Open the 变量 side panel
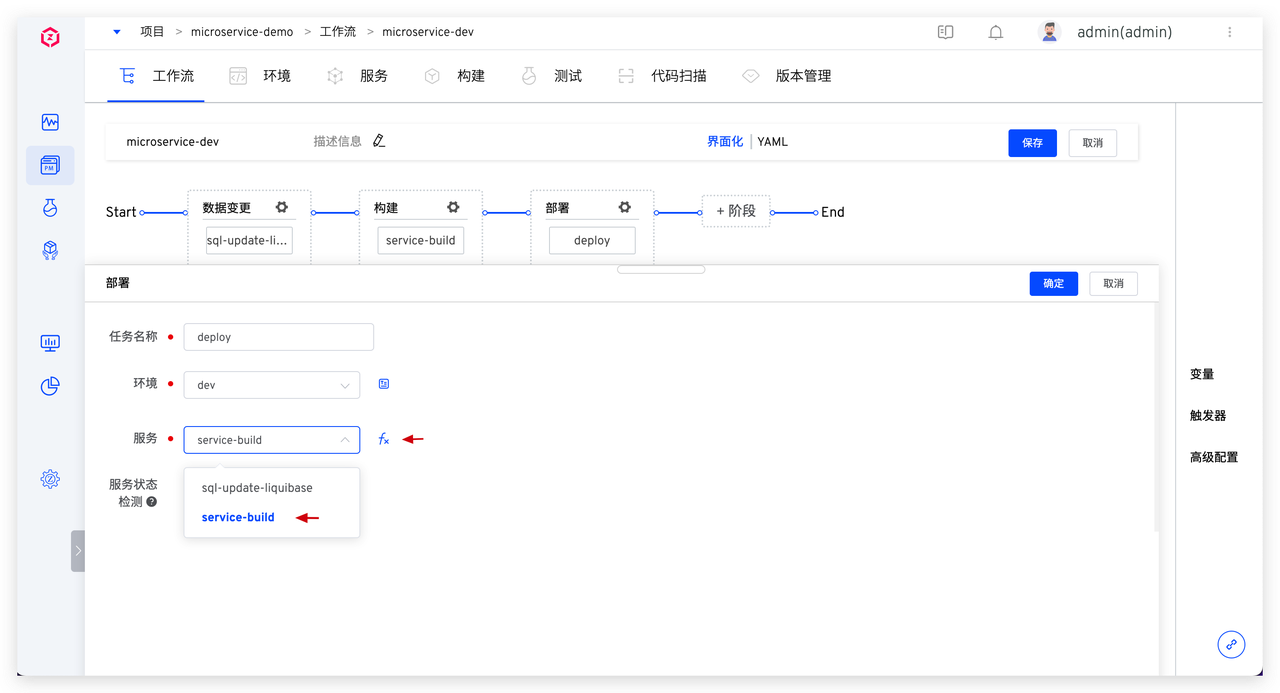This screenshot has width=1280, height=693. (x=1202, y=374)
